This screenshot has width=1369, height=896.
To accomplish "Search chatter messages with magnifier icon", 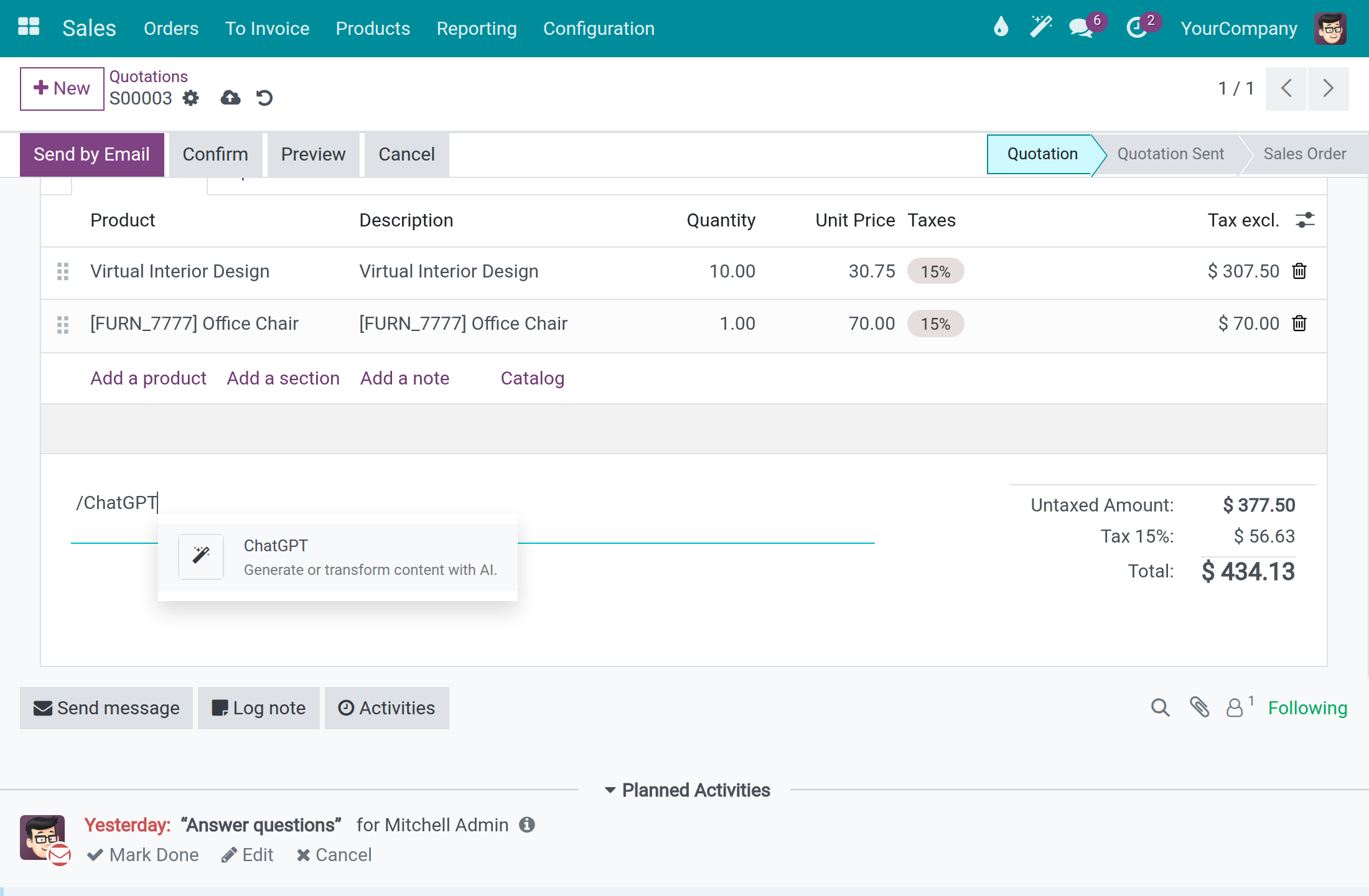I will point(1160,707).
